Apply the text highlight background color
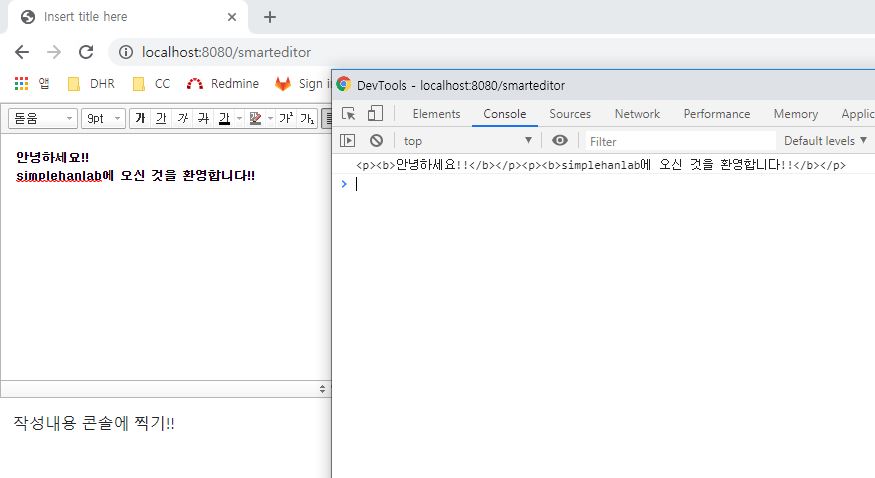 tap(255, 118)
